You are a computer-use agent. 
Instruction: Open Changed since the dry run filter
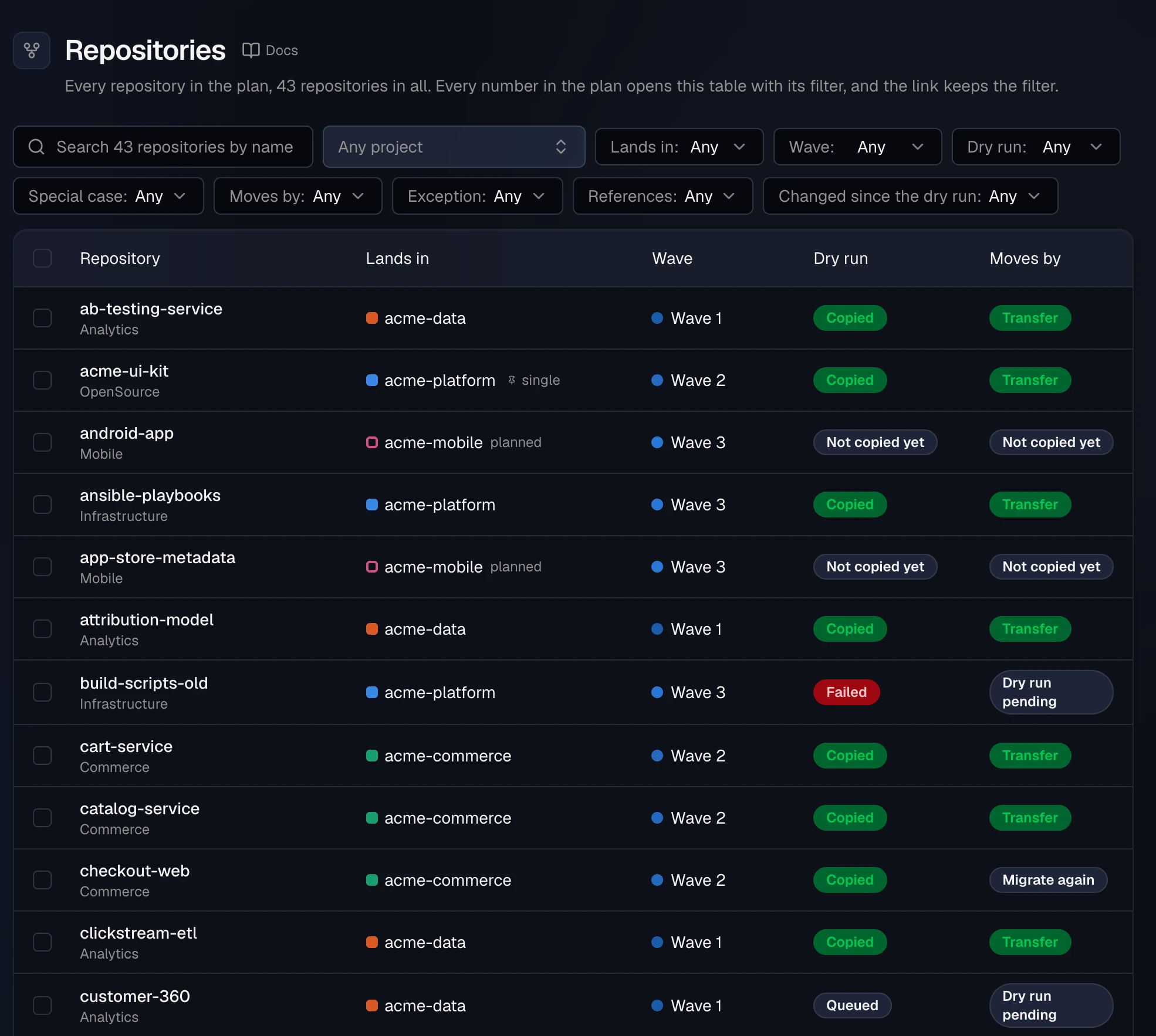(910, 196)
